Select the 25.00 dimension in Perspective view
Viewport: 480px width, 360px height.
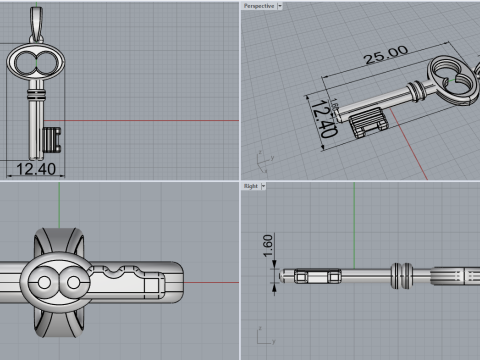[386, 55]
